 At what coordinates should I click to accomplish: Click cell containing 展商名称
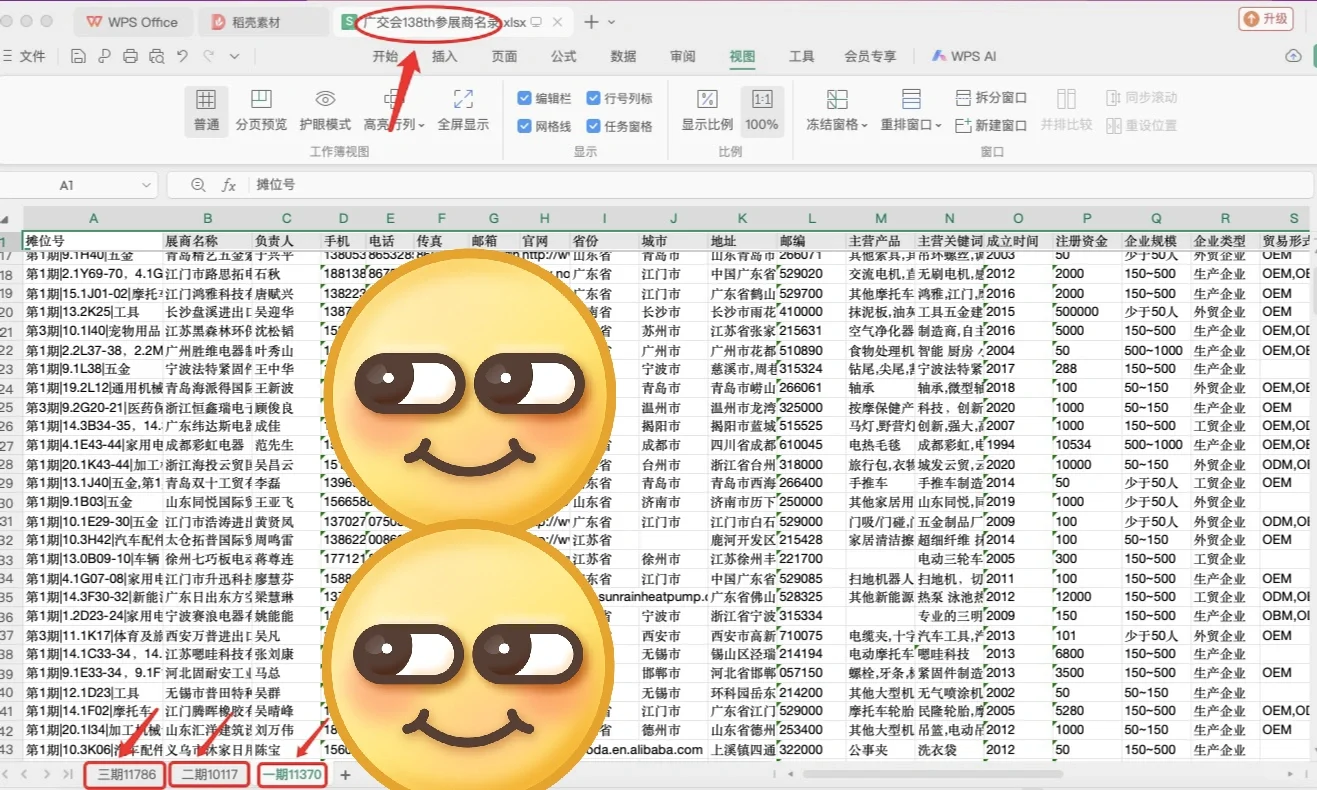[x=208, y=241]
